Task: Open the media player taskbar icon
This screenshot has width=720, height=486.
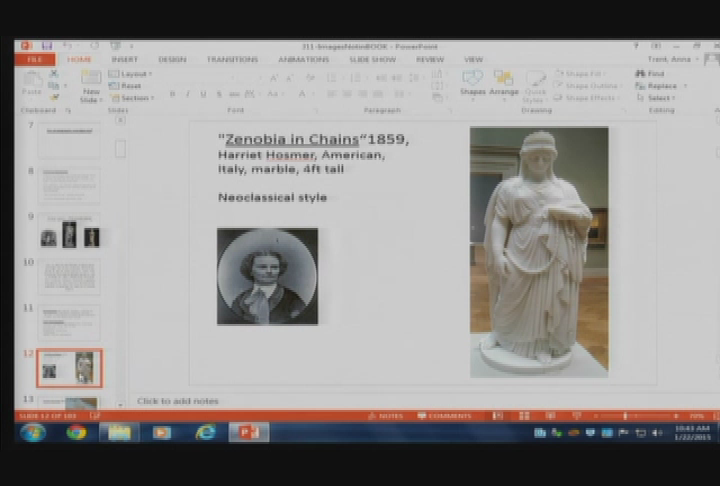Action: [x=162, y=432]
